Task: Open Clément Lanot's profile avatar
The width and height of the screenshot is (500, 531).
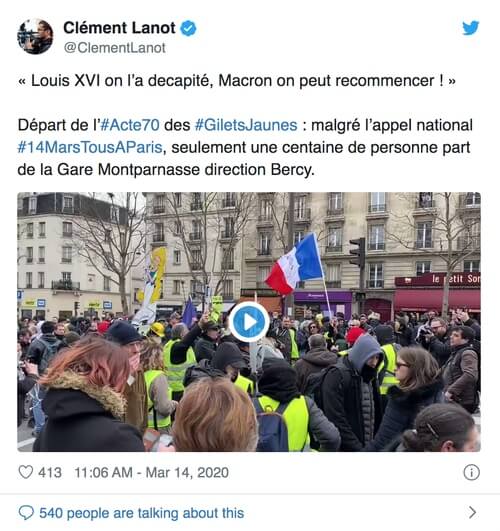Action: [x=35, y=36]
